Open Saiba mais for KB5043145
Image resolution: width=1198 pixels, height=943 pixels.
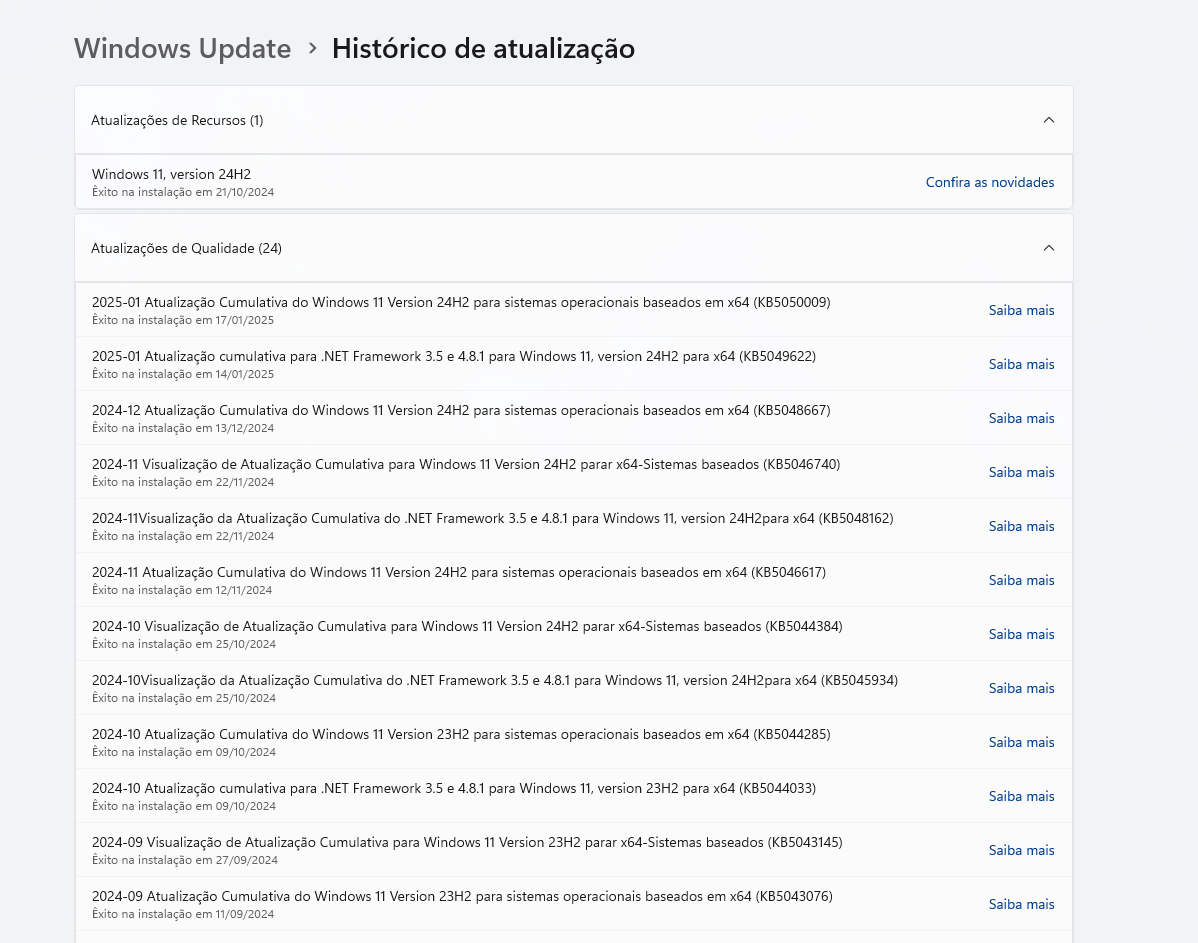(x=1021, y=851)
